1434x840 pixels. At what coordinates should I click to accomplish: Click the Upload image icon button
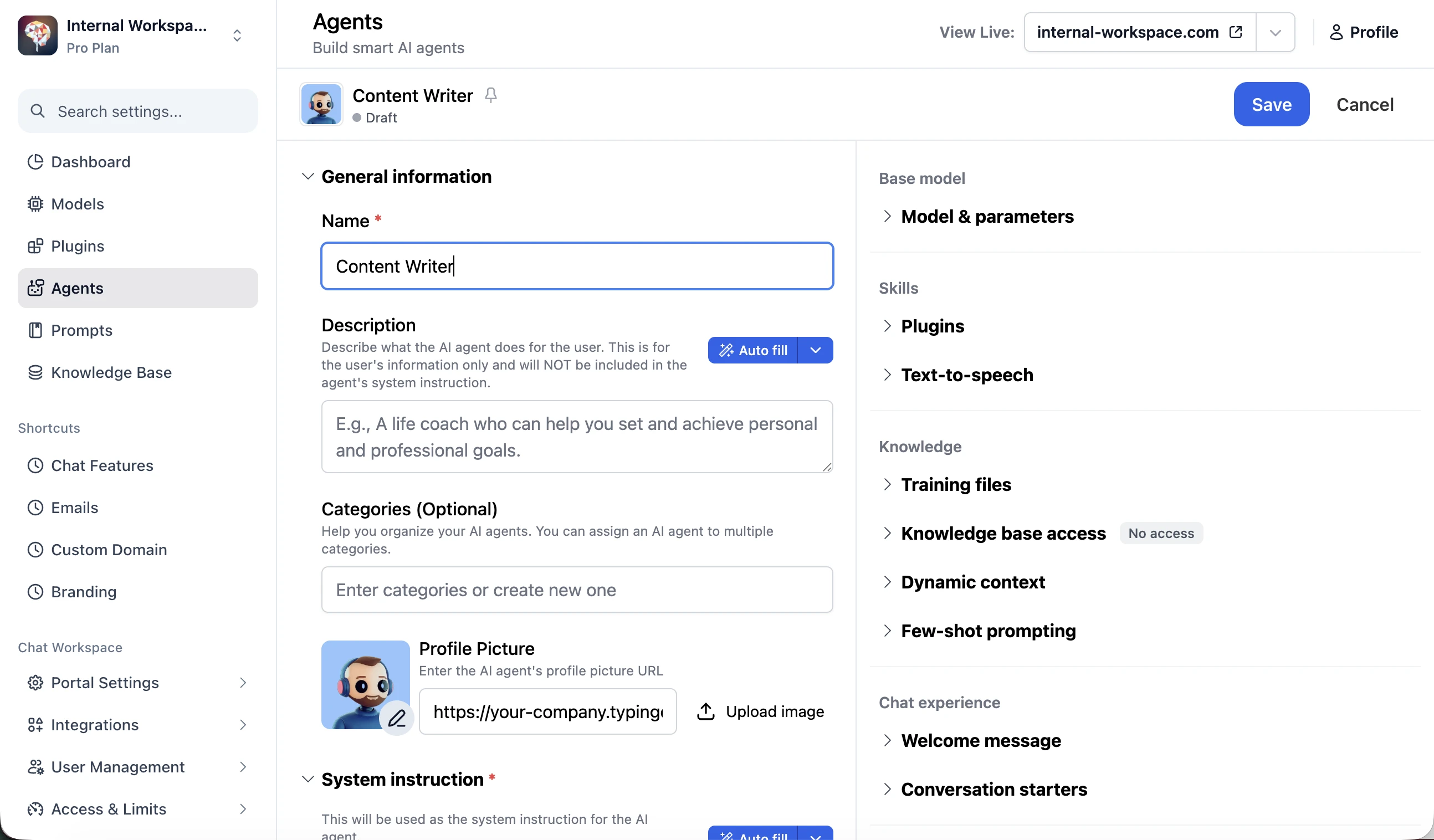coord(705,711)
